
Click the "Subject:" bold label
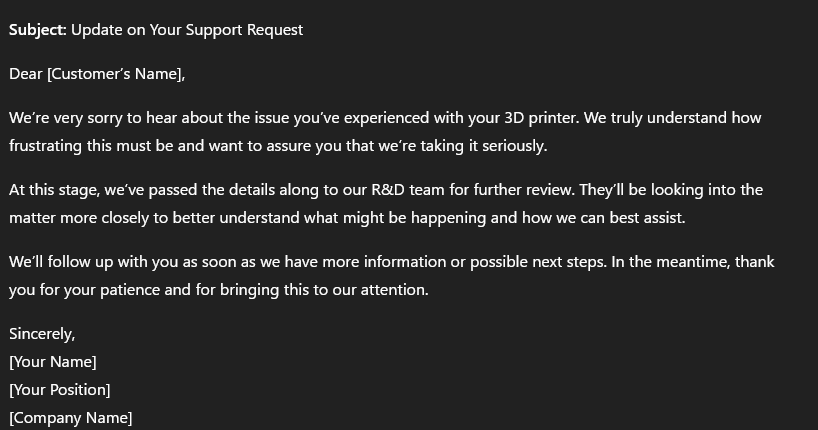tap(38, 29)
